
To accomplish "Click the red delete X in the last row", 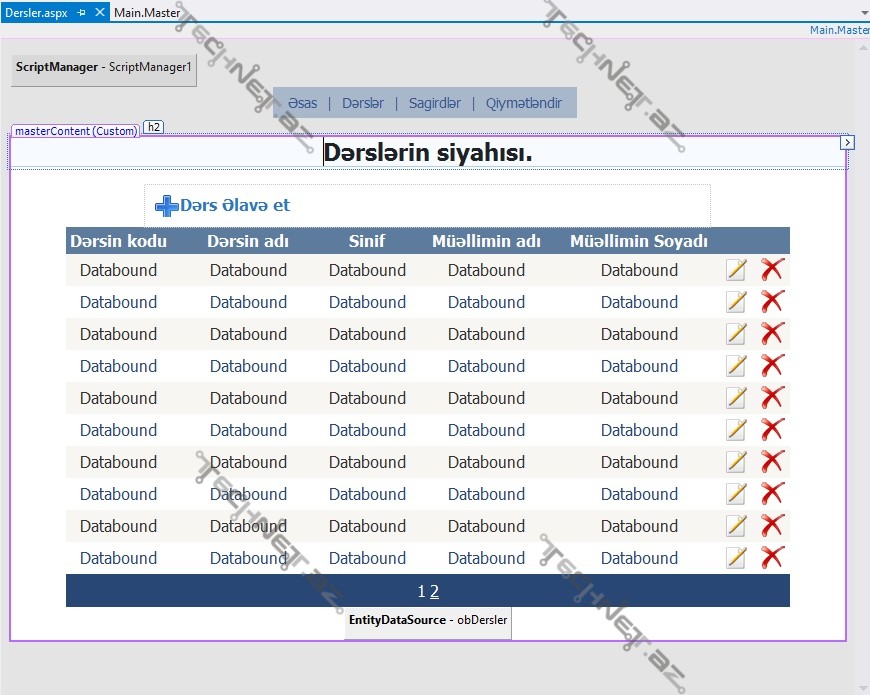I will pos(772,558).
